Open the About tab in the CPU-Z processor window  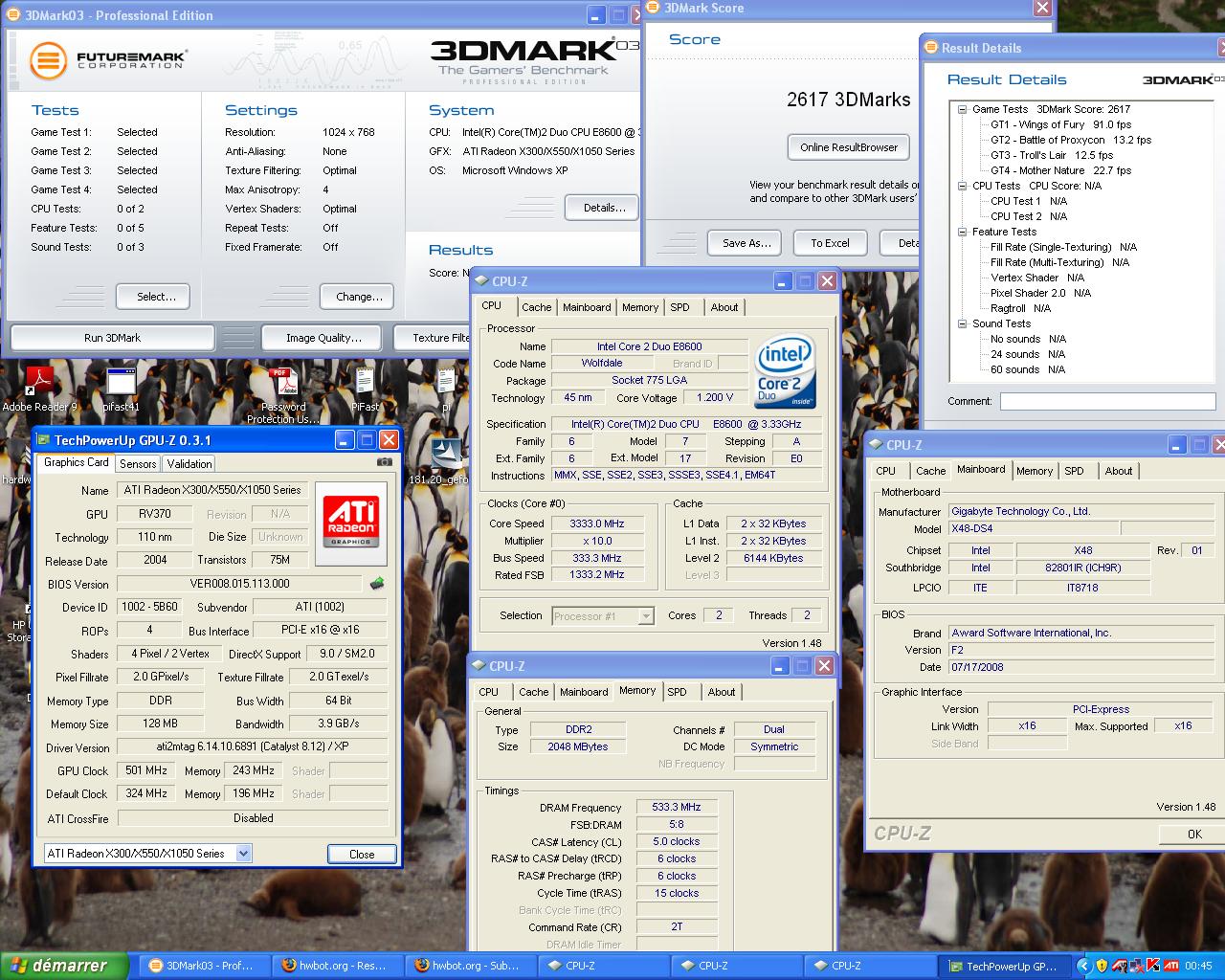click(724, 307)
